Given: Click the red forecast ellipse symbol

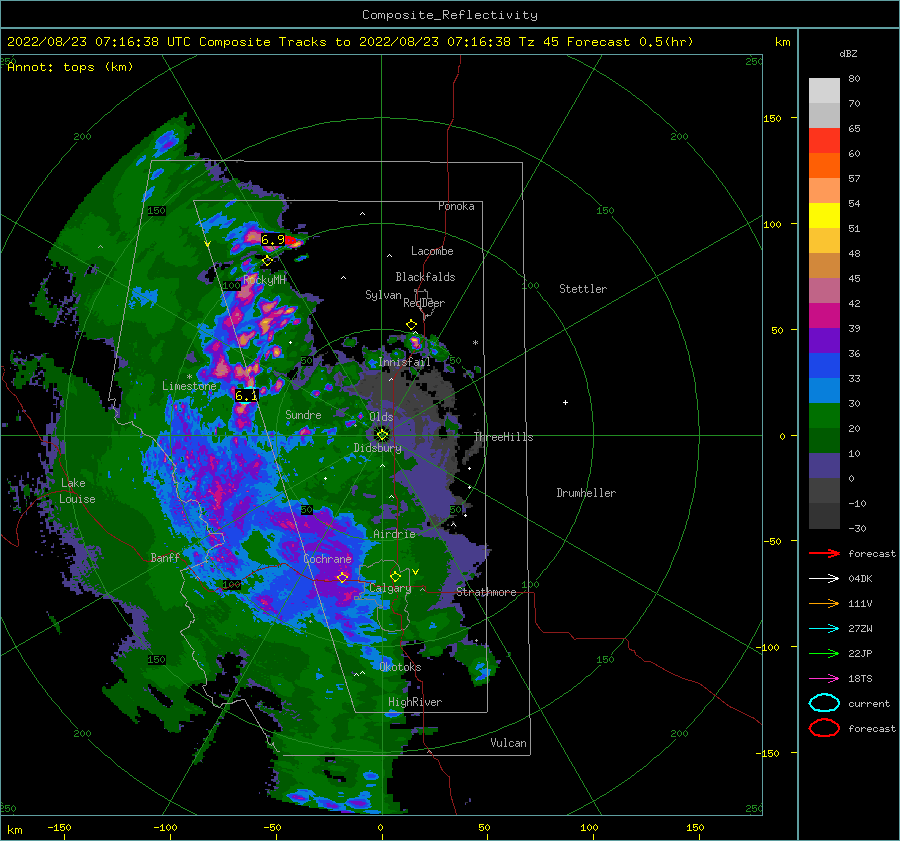Looking at the screenshot, I should click(824, 728).
